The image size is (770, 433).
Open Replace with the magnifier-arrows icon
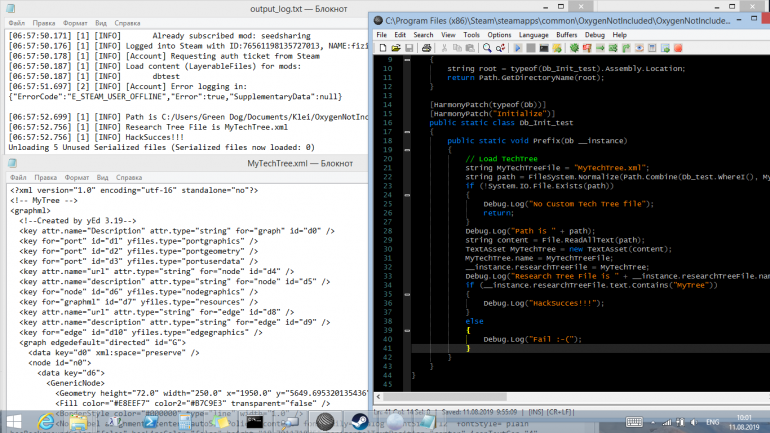[x=500, y=48]
